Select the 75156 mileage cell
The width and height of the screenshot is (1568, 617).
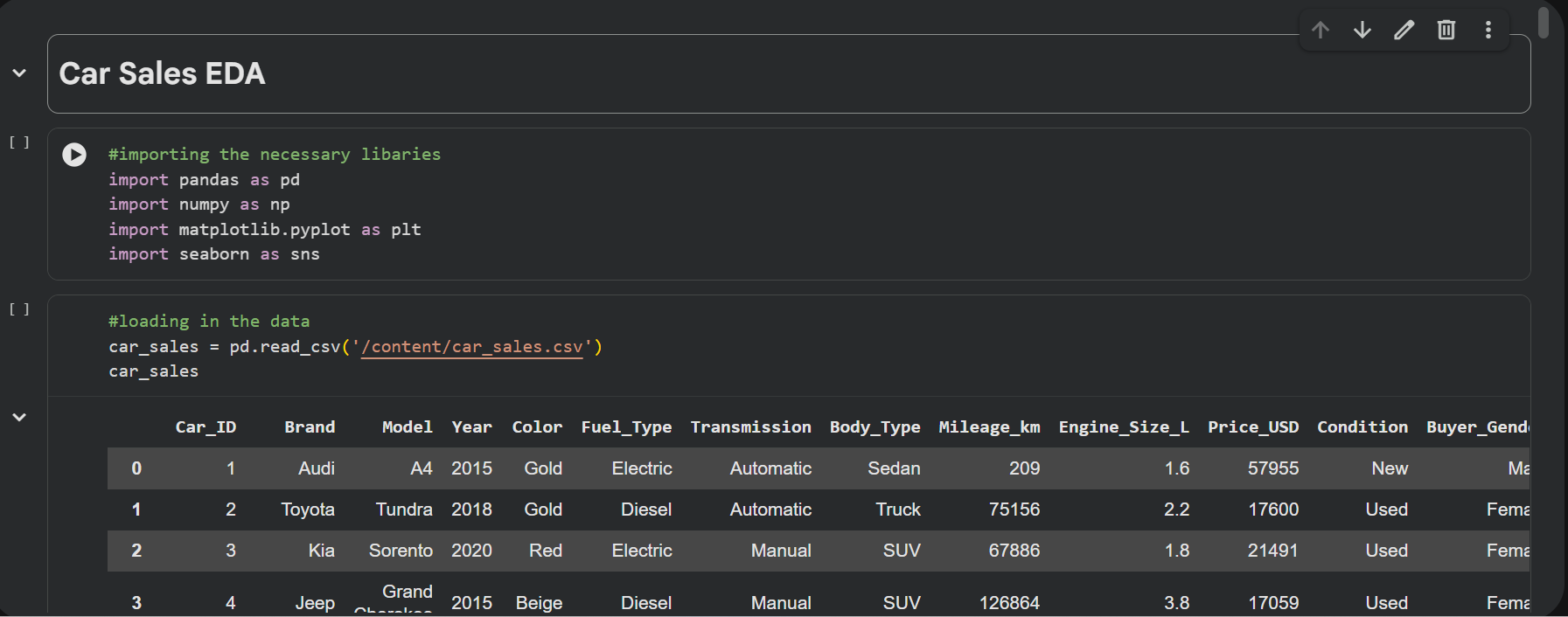point(1014,510)
